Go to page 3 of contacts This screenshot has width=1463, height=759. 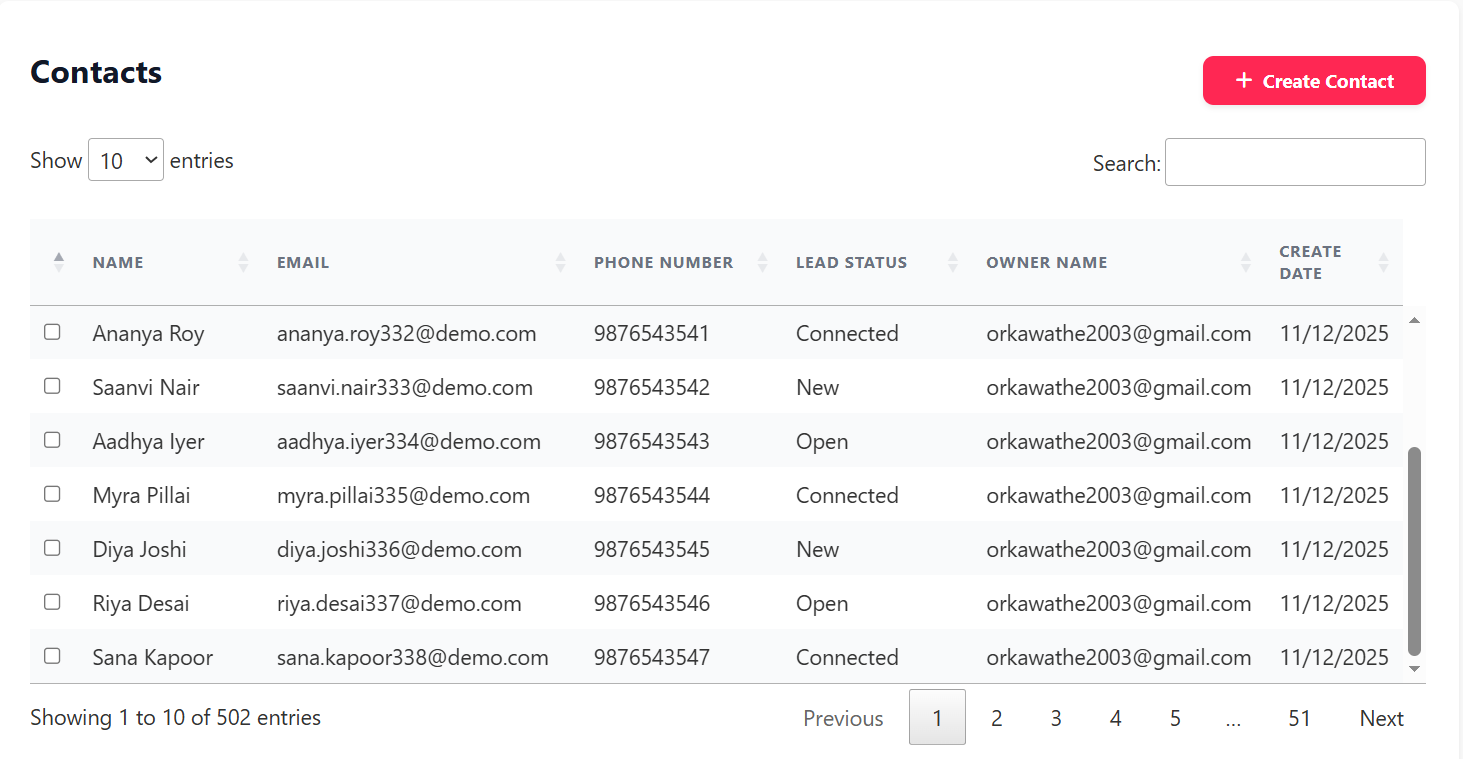[x=1056, y=717]
